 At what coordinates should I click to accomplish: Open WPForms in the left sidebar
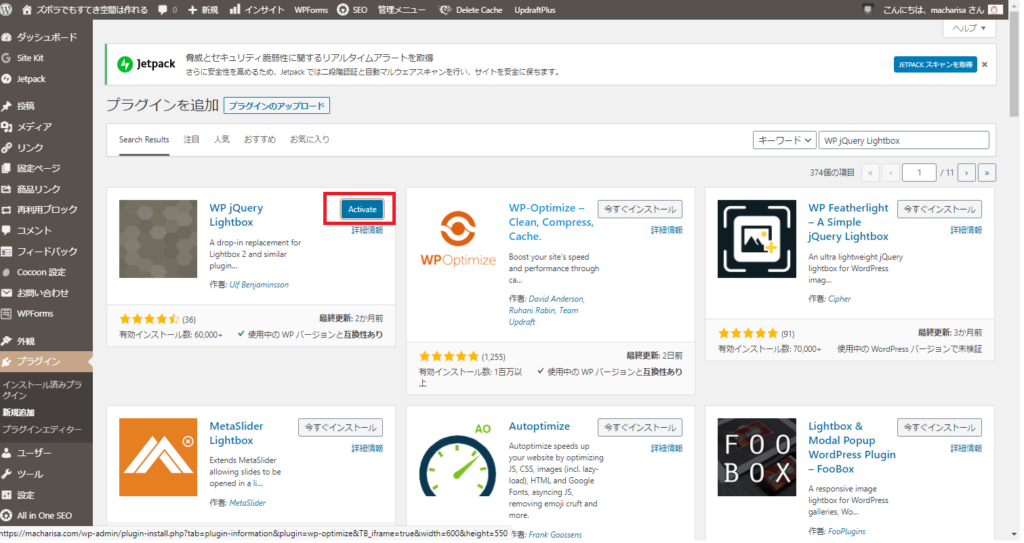(x=35, y=314)
